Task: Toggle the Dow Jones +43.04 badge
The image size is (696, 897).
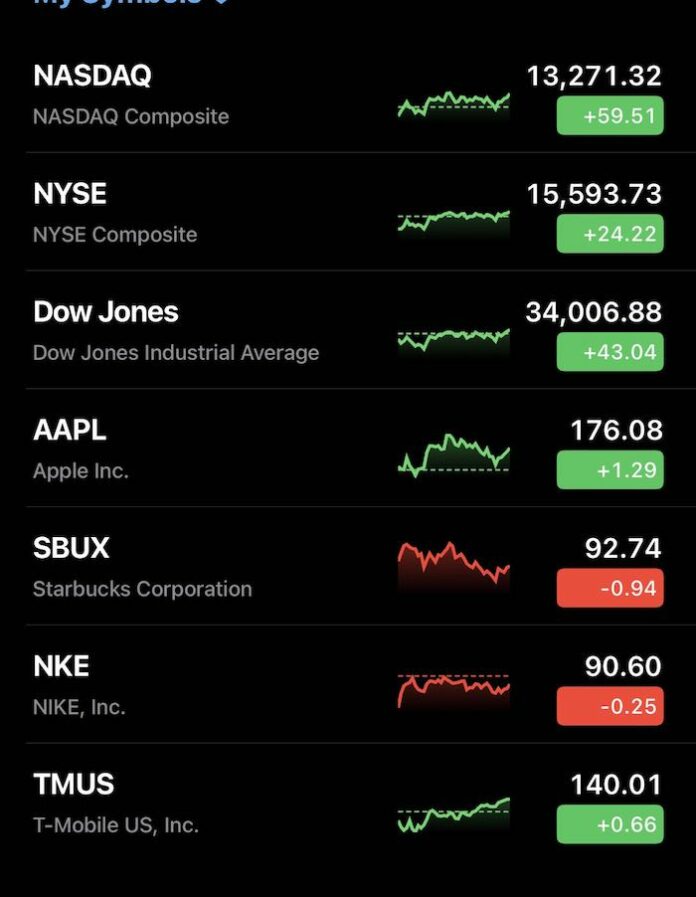Action: coord(610,352)
